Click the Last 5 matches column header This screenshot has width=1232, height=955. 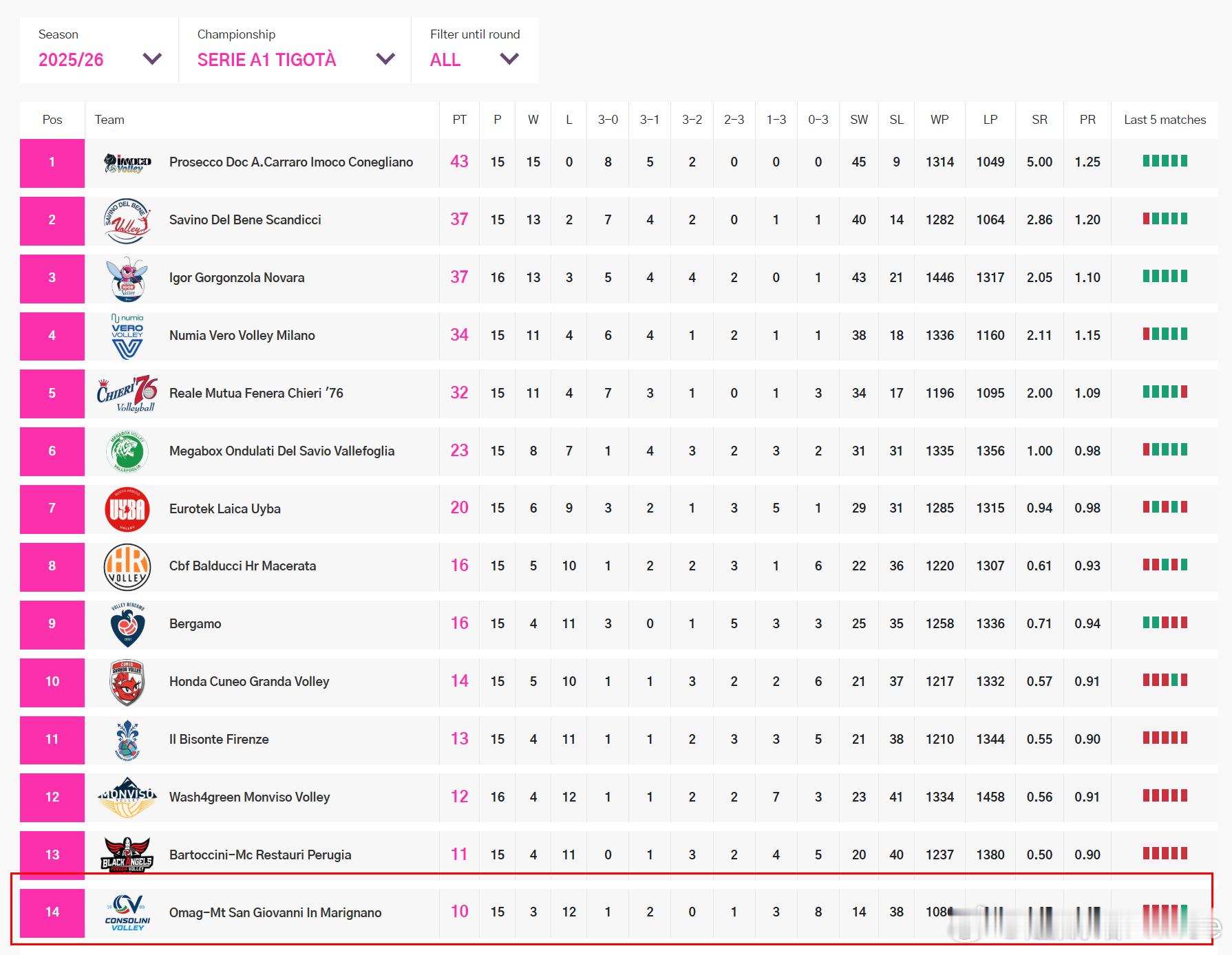pos(1165,120)
